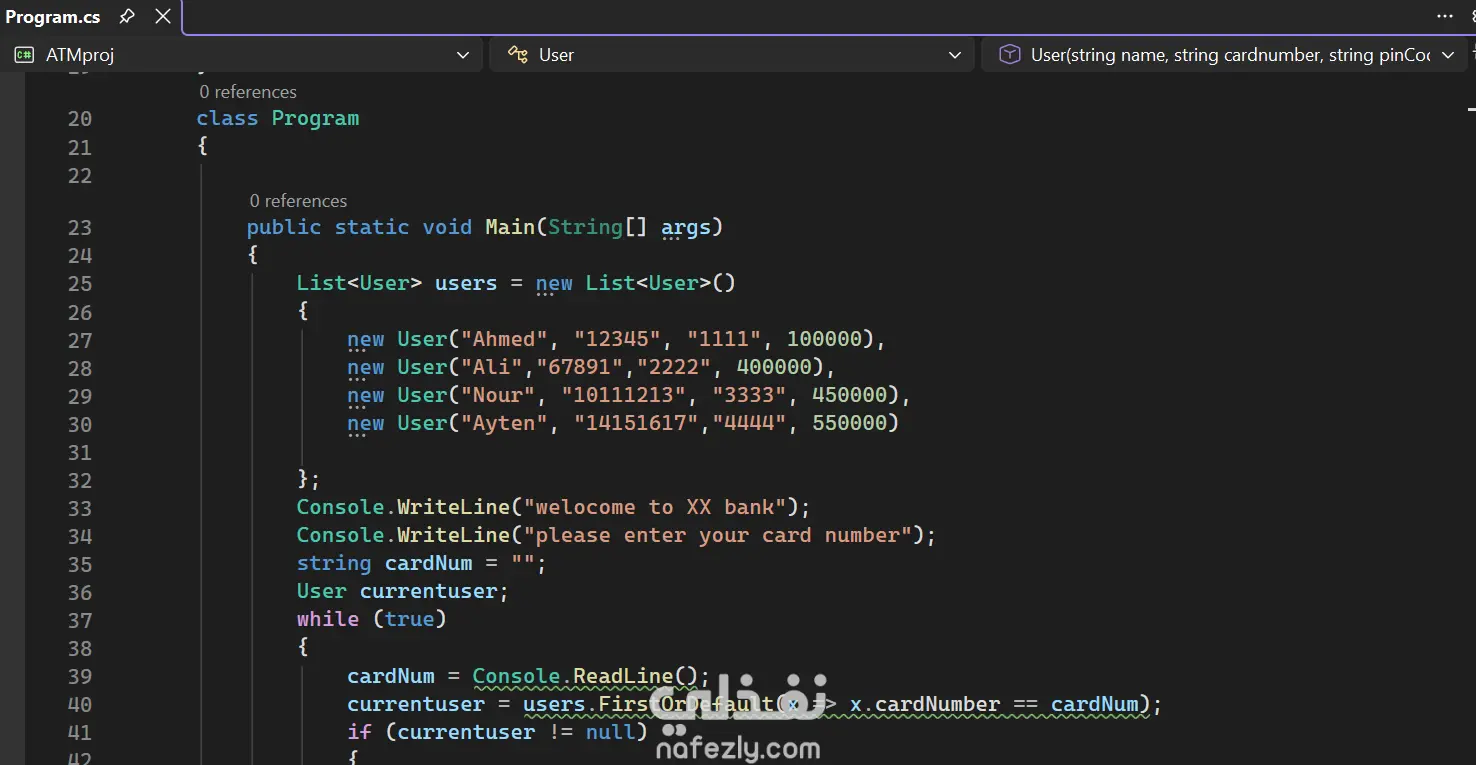Viewport: 1476px width, 765px height.
Task: Click line number 33 in the gutter
Action: pyautogui.click(x=80, y=509)
